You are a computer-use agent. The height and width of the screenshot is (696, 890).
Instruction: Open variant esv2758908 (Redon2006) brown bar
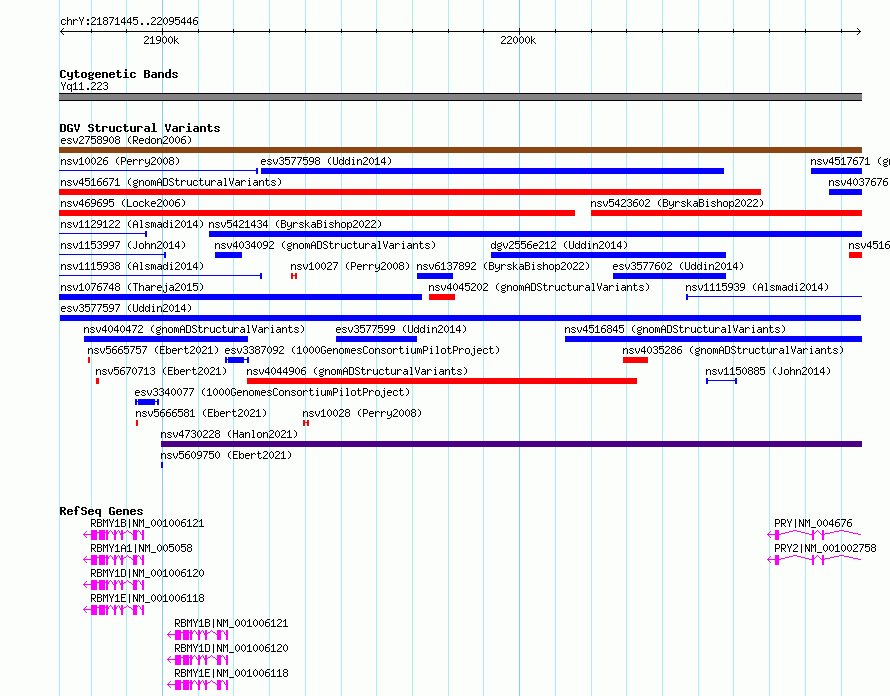[460, 150]
